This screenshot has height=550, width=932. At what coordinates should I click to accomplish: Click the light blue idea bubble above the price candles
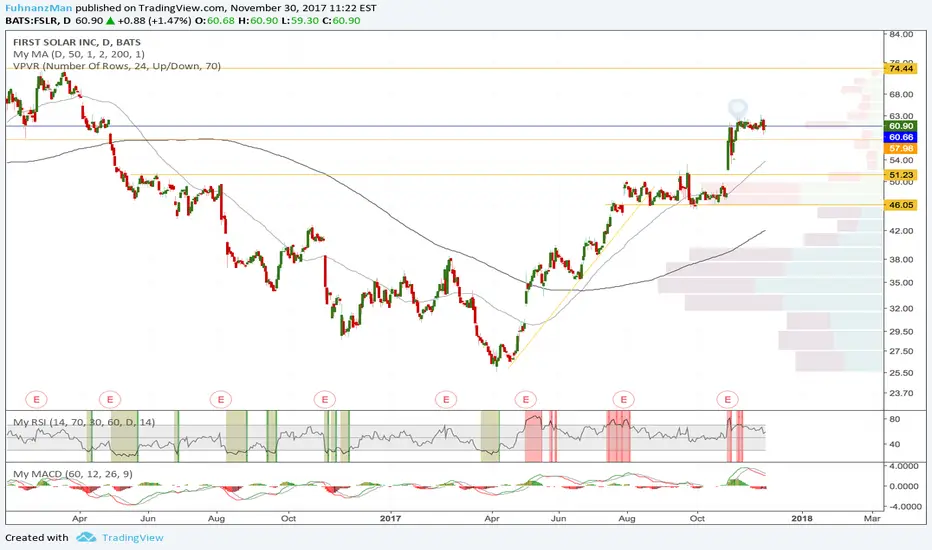738,109
